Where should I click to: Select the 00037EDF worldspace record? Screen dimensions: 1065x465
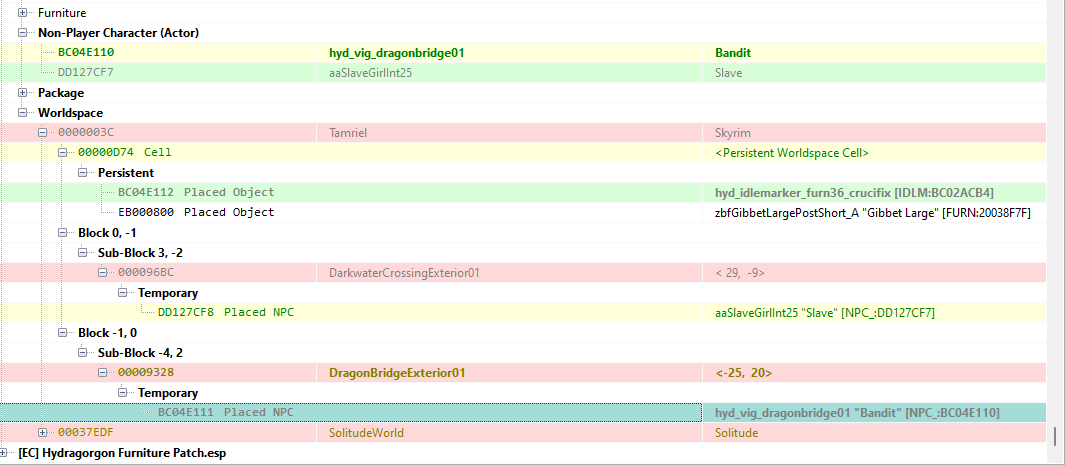click(85, 432)
